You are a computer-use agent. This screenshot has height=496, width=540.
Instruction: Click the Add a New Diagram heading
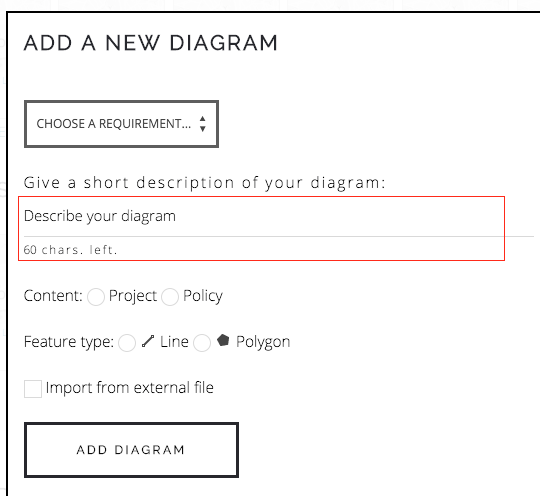[x=150, y=43]
